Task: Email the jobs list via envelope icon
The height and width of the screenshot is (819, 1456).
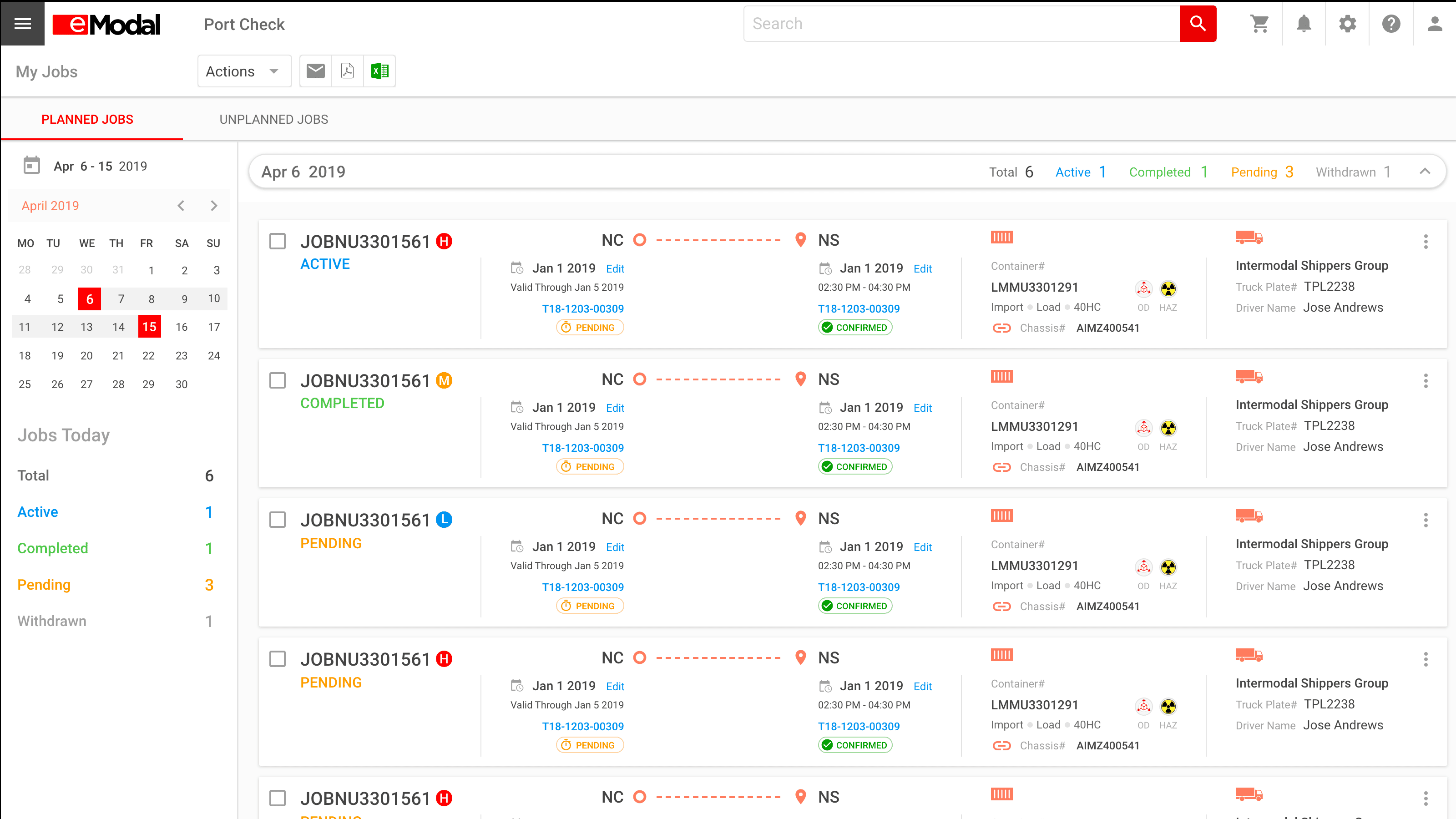Action: pyautogui.click(x=315, y=71)
